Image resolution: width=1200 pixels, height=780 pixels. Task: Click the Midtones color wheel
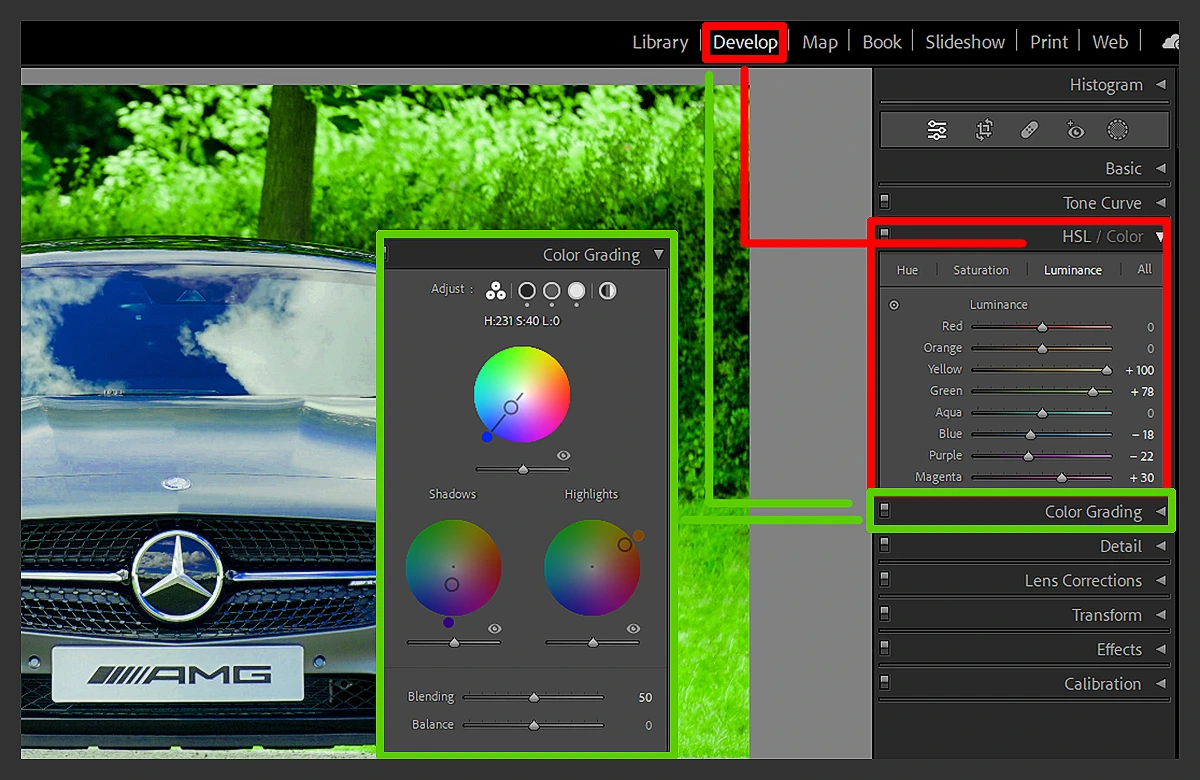[522, 395]
